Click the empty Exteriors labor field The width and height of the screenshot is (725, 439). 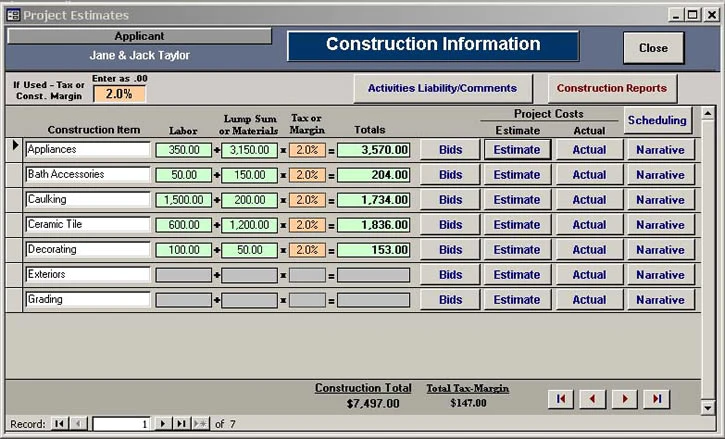(x=184, y=275)
